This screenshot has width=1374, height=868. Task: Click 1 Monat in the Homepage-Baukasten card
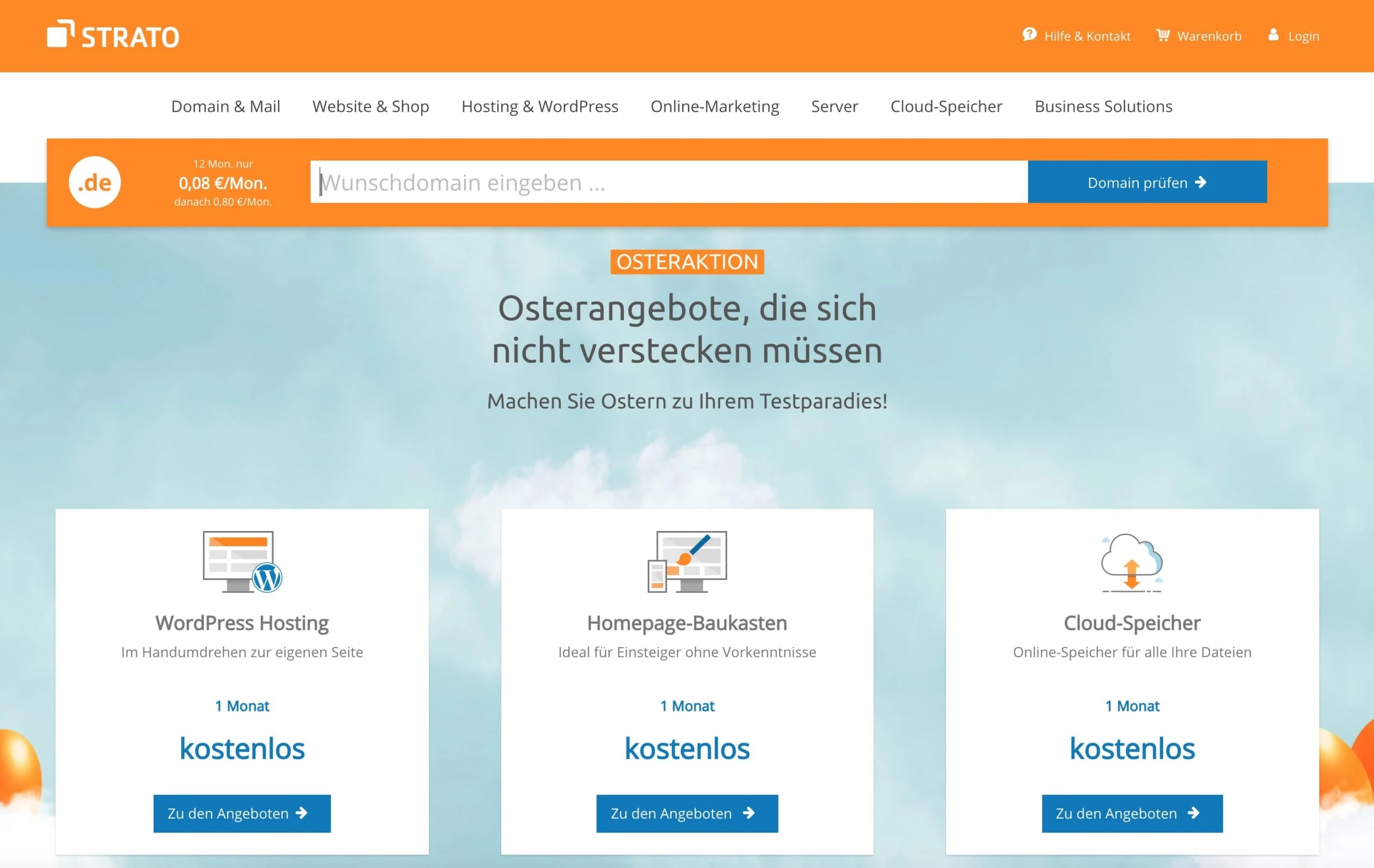point(687,706)
